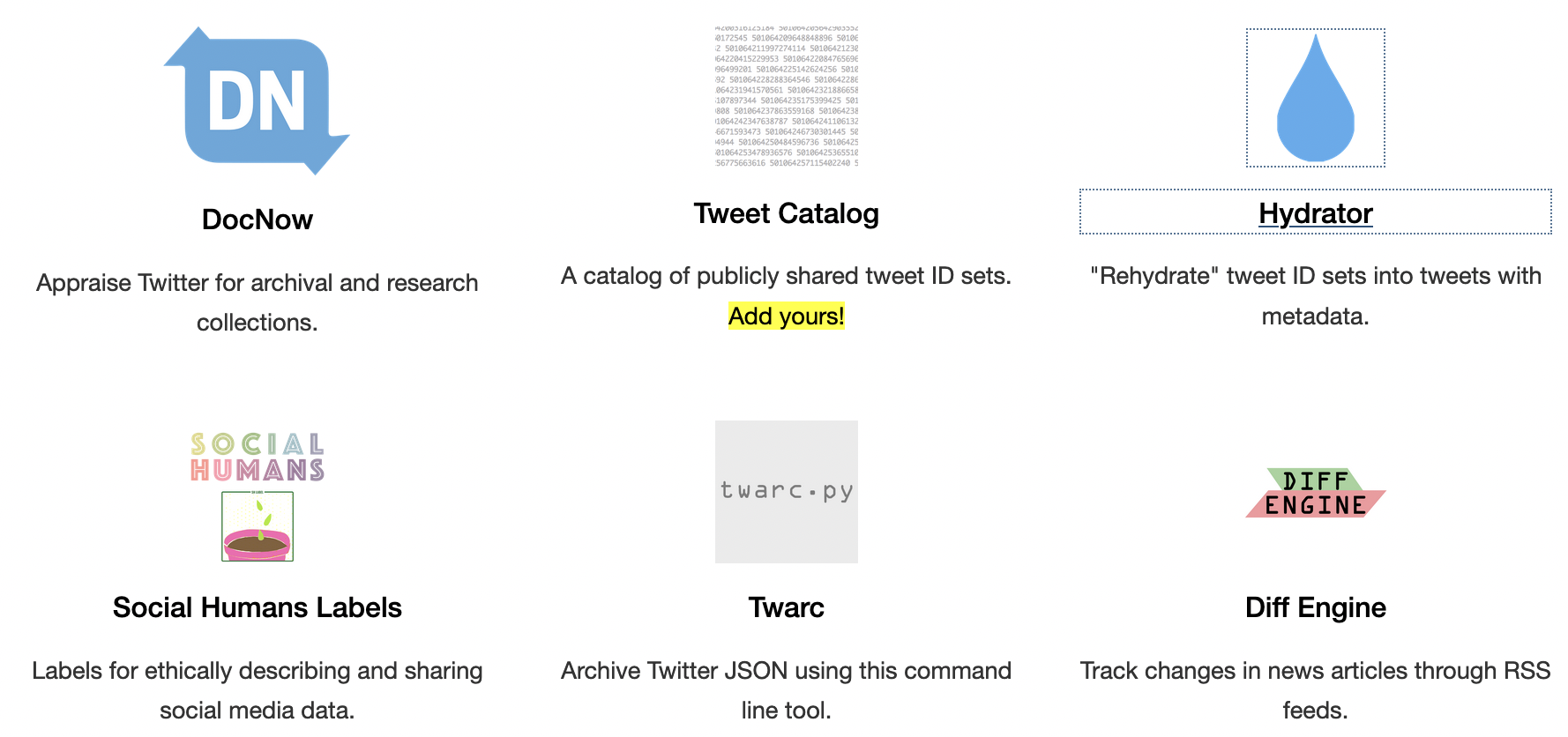Click the blue DocNow DN logo
This screenshot has height=737, width=1568.
pyautogui.click(x=257, y=100)
